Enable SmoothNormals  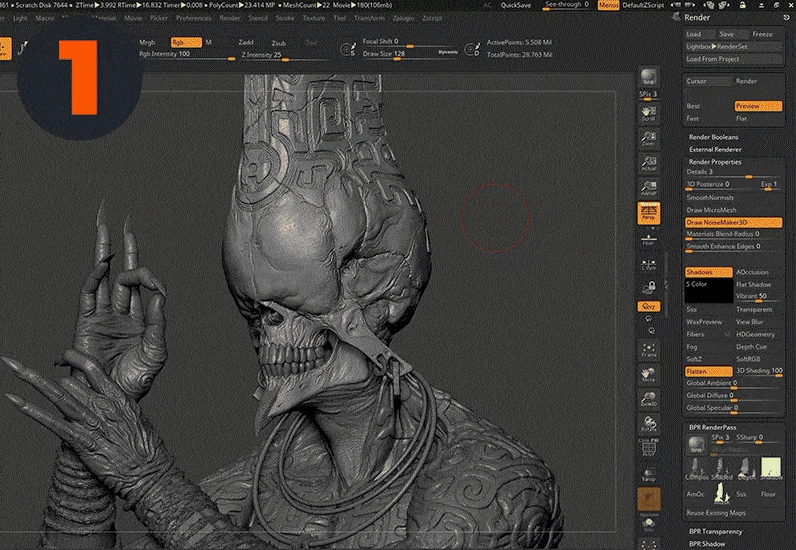click(710, 198)
